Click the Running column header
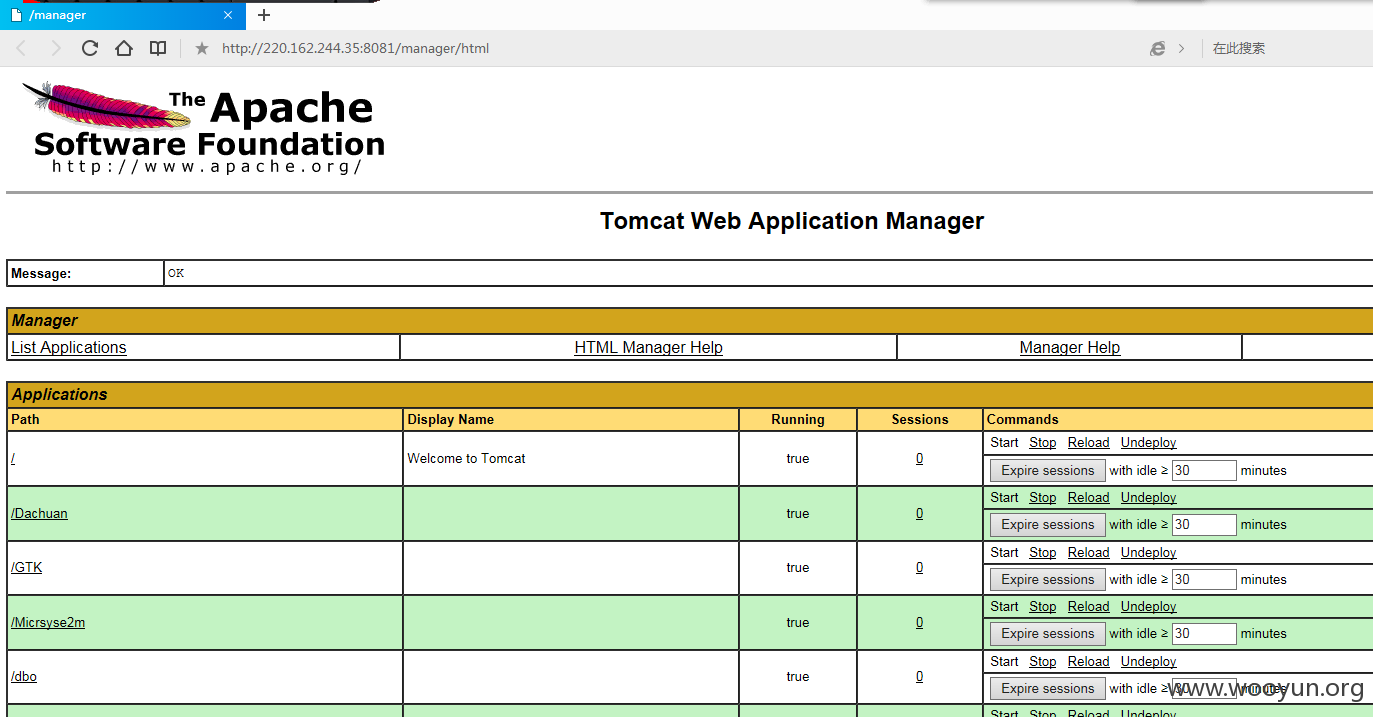Viewport: 1373px width, 717px height. tap(798, 419)
